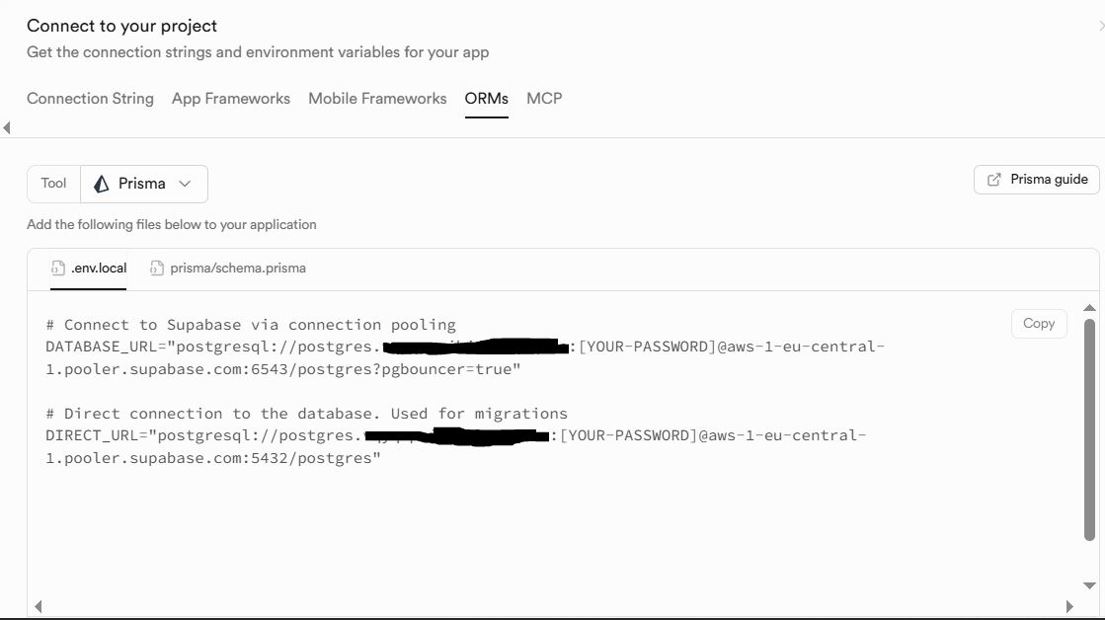The height and width of the screenshot is (620, 1105).
Task: Expand the Prisma tool dropdown chevron
Action: tap(184, 184)
